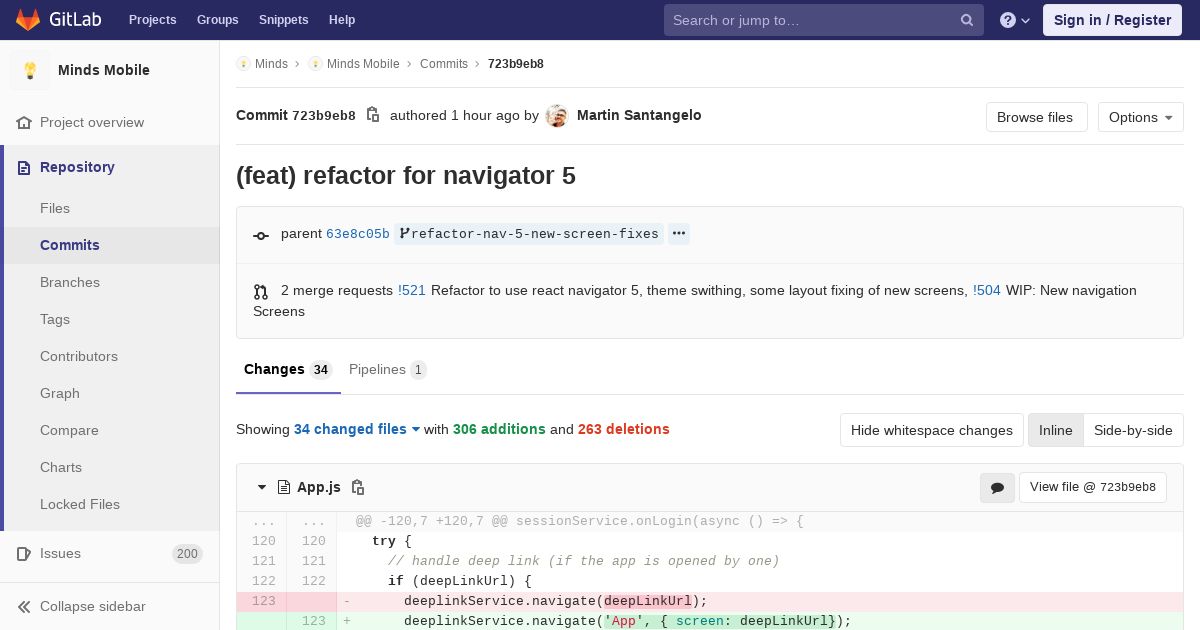Click Minds Mobile project title
The image size is (1200, 630).
104,71
